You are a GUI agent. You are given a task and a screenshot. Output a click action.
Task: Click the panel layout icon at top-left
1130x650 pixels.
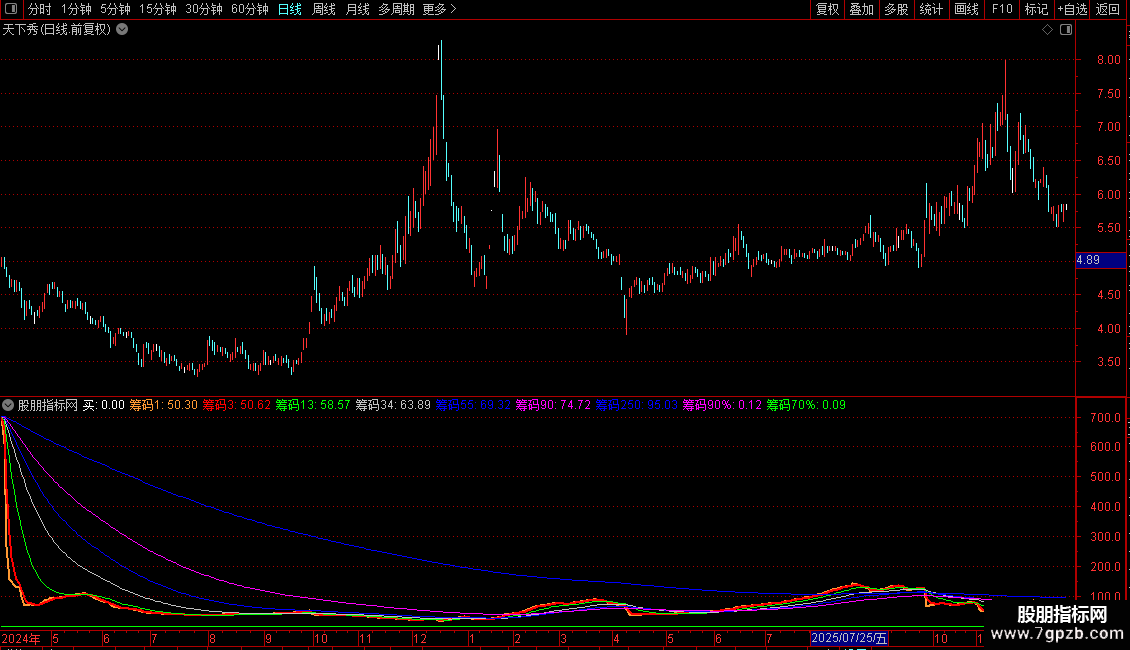[x=11, y=9]
